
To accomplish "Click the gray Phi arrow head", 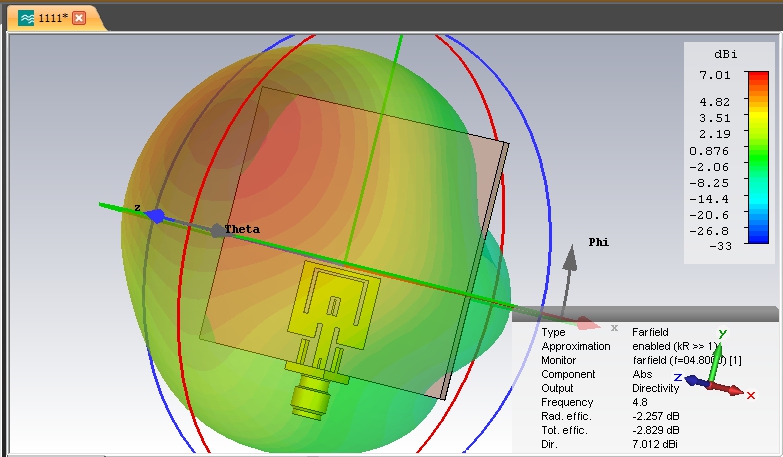I will pyautogui.click(x=569, y=258).
